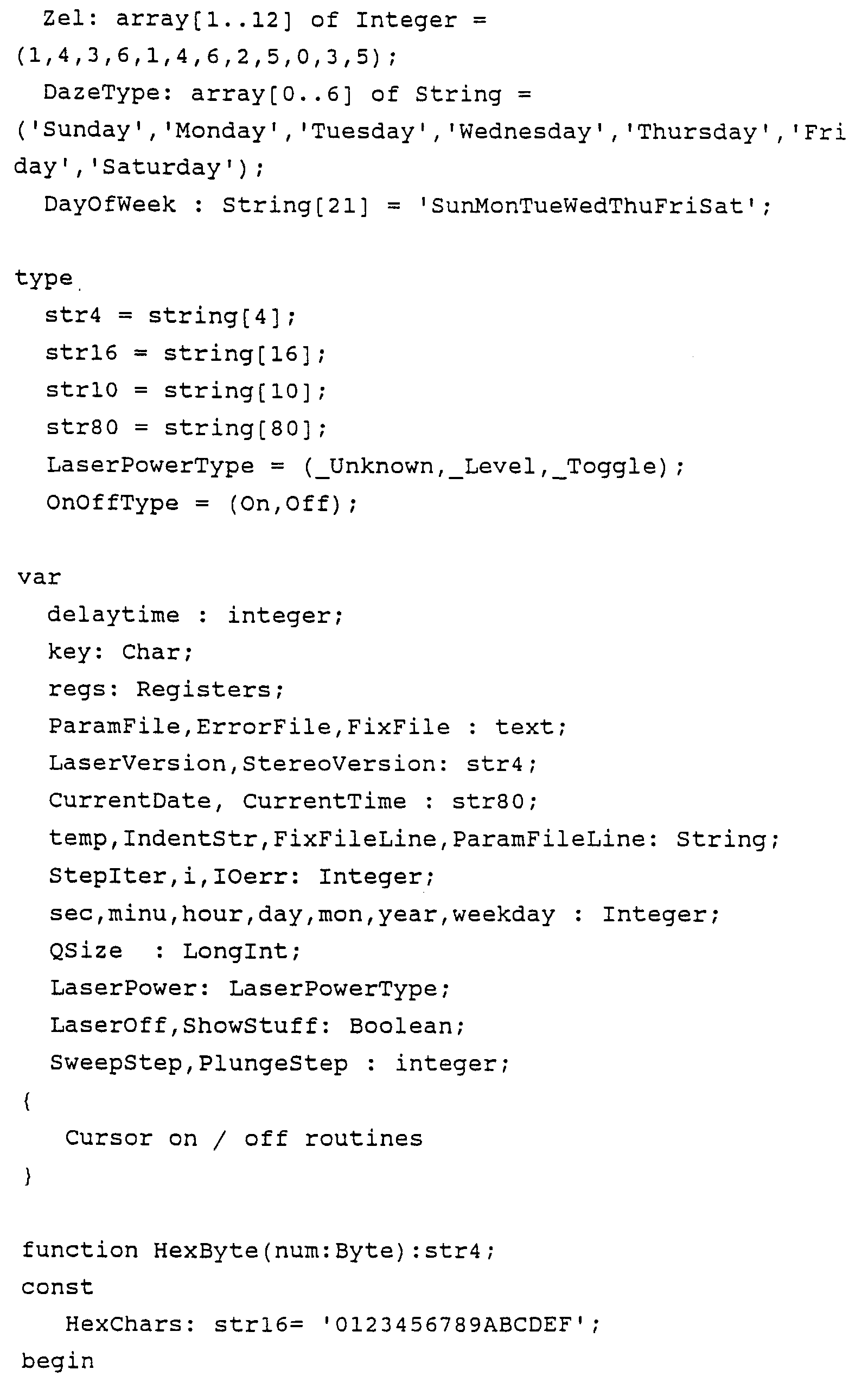Click the 'DayOfWeek' constant name

point(110,205)
